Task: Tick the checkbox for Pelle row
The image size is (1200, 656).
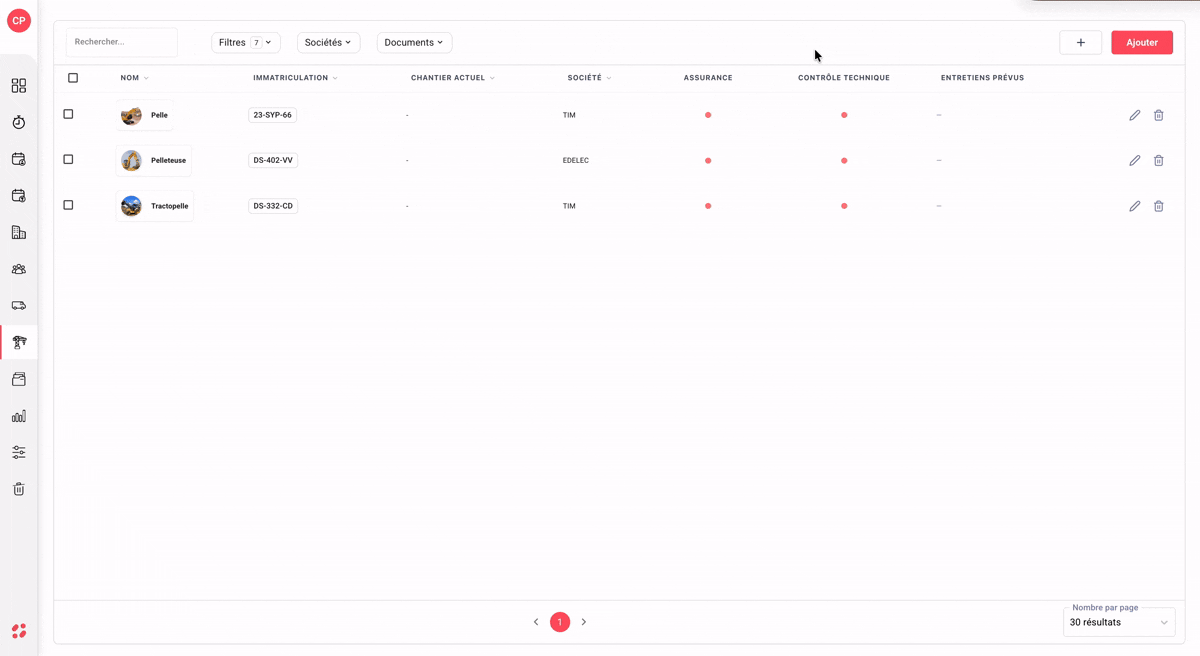Action: pos(68,114)
